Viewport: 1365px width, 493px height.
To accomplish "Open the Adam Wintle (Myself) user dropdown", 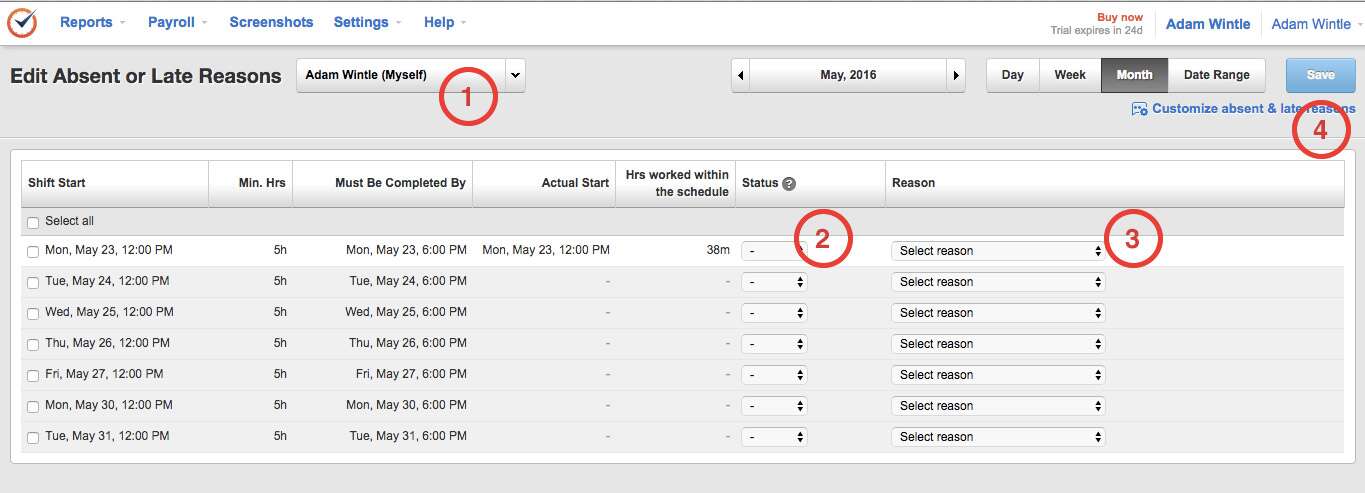I will 410,75.
